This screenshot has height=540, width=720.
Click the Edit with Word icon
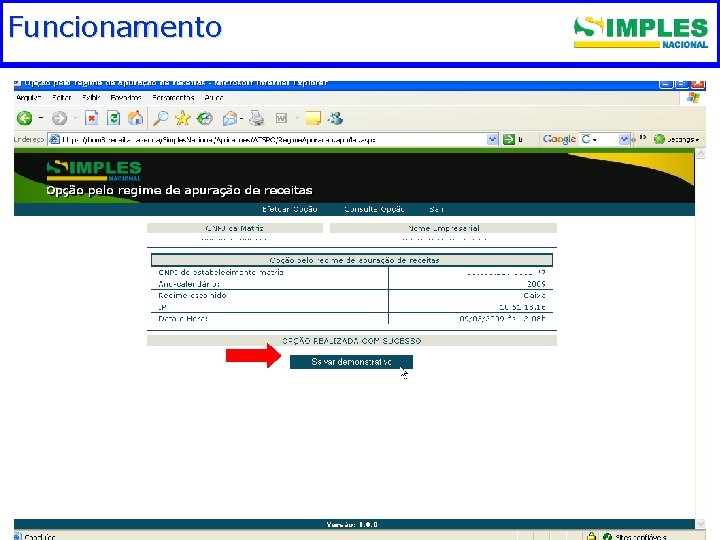click(281, 118)
